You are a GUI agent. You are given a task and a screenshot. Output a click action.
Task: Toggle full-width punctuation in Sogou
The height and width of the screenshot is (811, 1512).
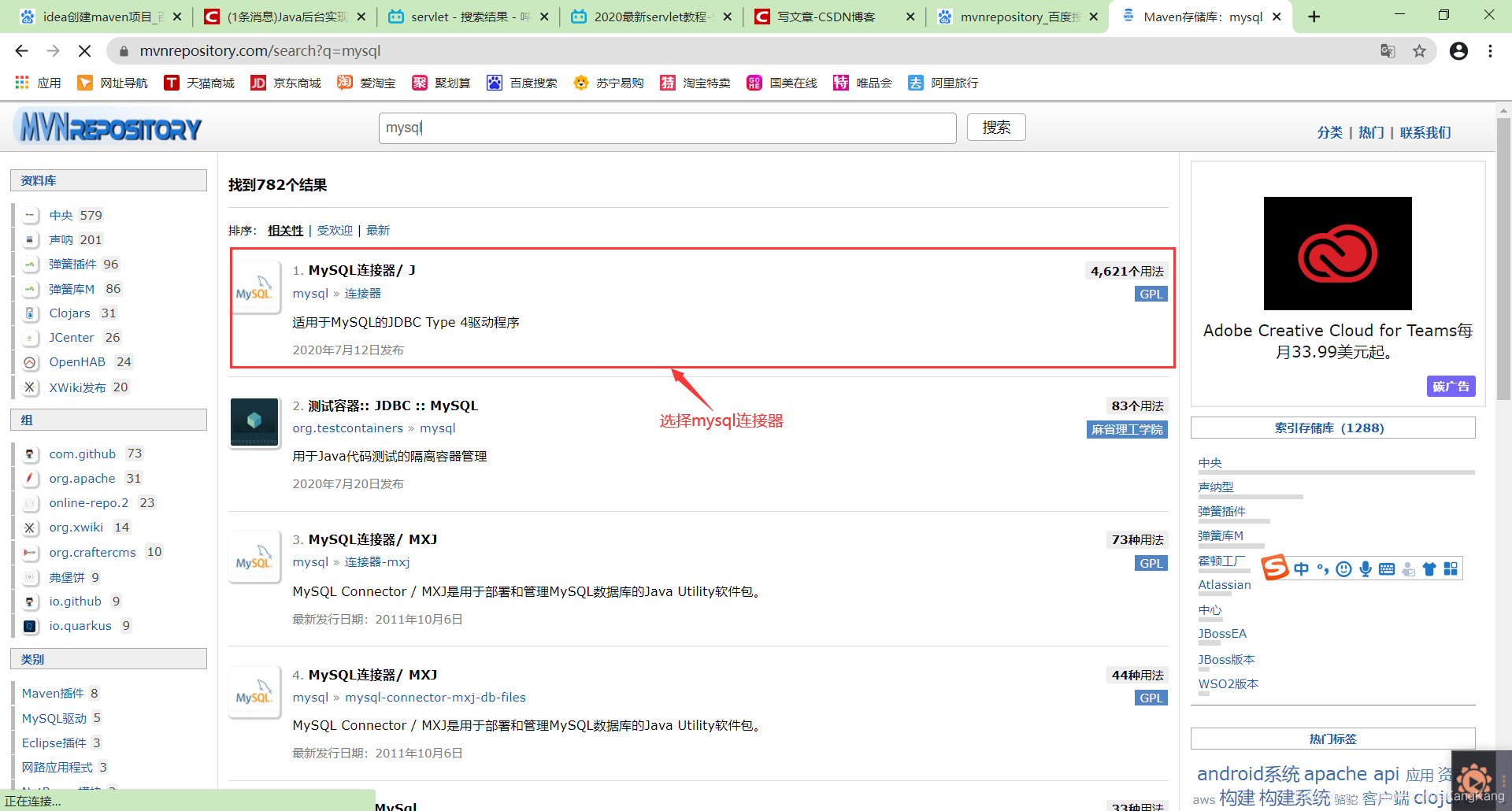(x=1323, y=568)
